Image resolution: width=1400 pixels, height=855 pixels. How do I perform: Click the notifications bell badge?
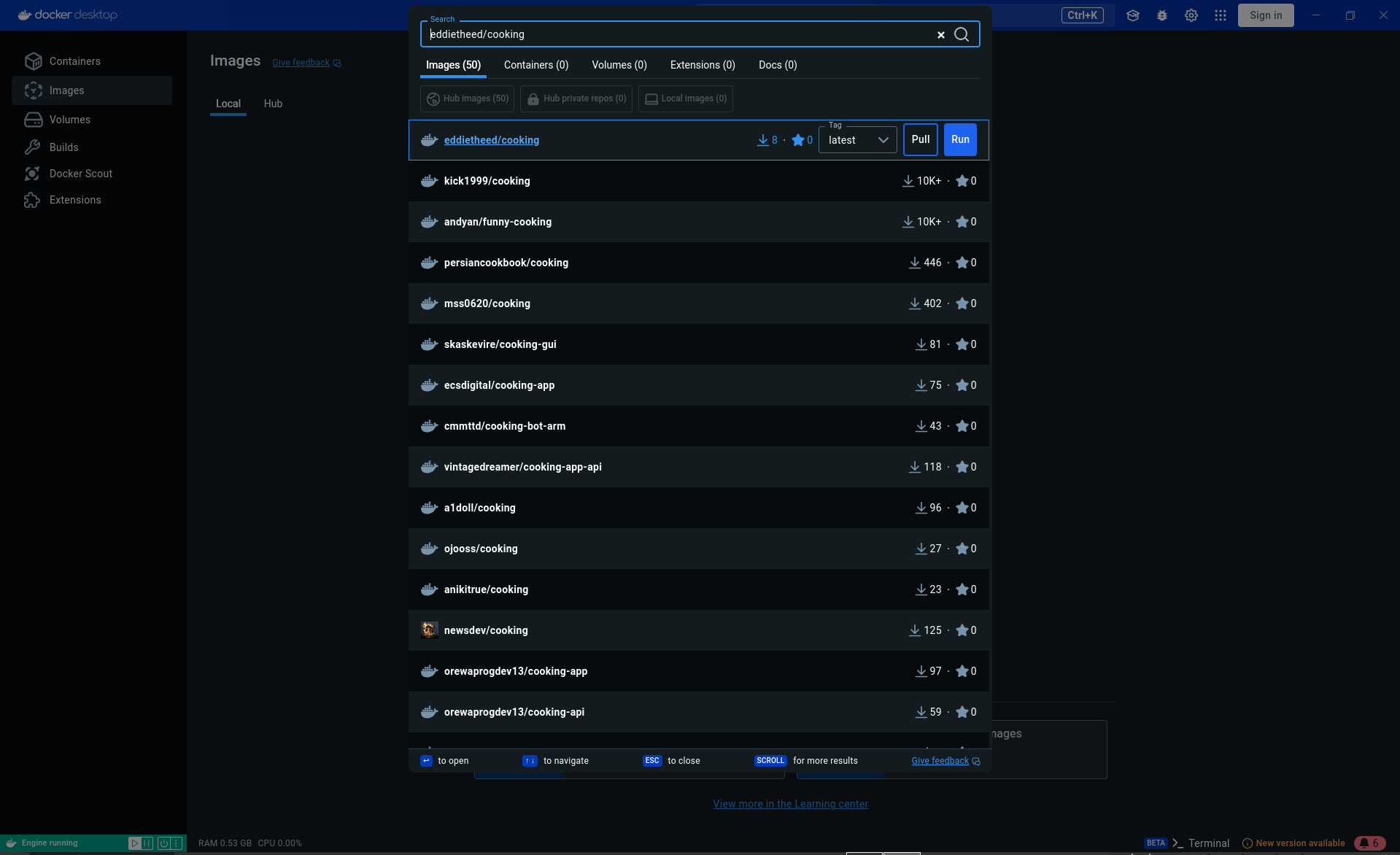pyautogui.click(x=1369, y=843)
